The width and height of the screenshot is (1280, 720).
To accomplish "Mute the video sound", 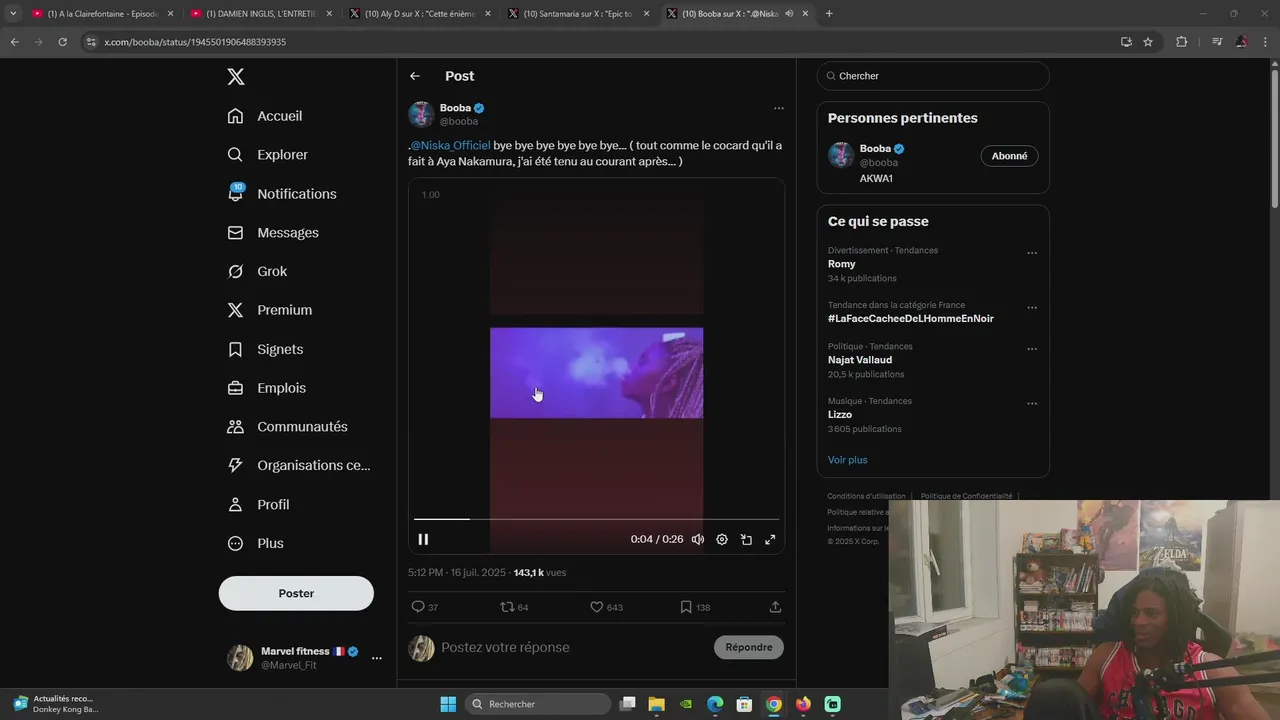I will pos(698,540).
